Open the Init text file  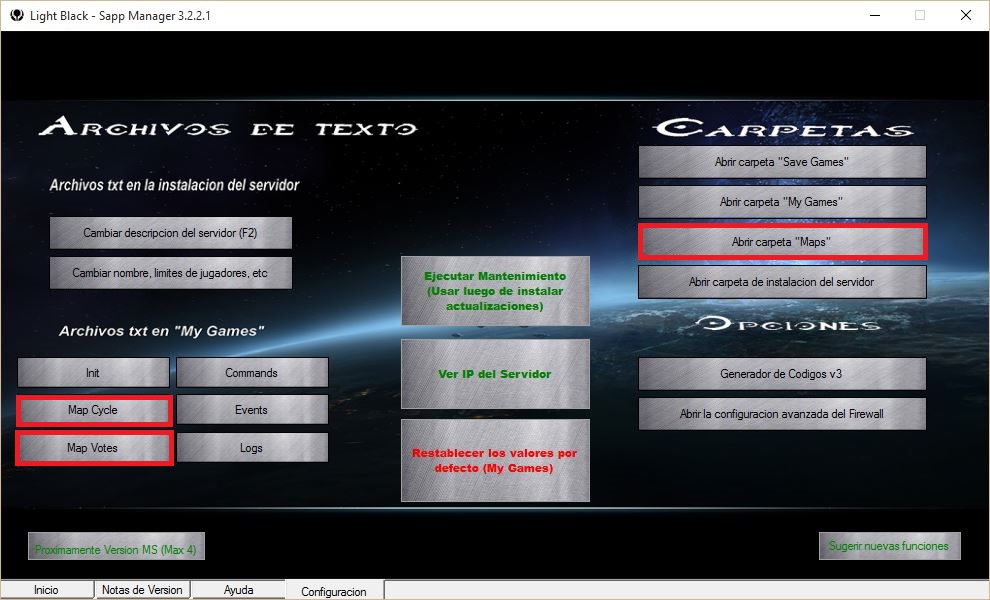point(93,372)
